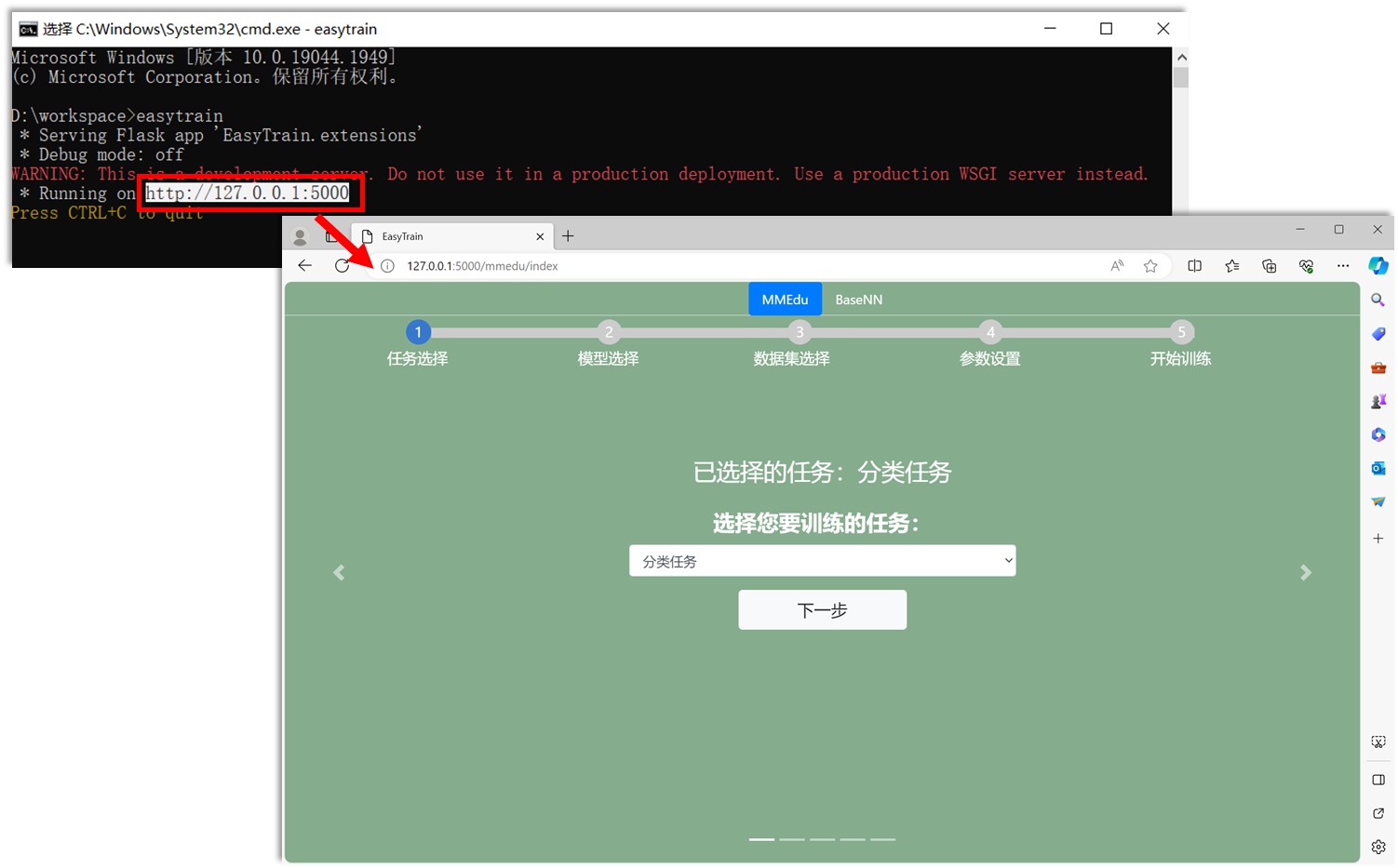This screenshot has height=868, width=1398.
Task: Launch Copilot from the toolbar
Action: [x=1378, y=266]
